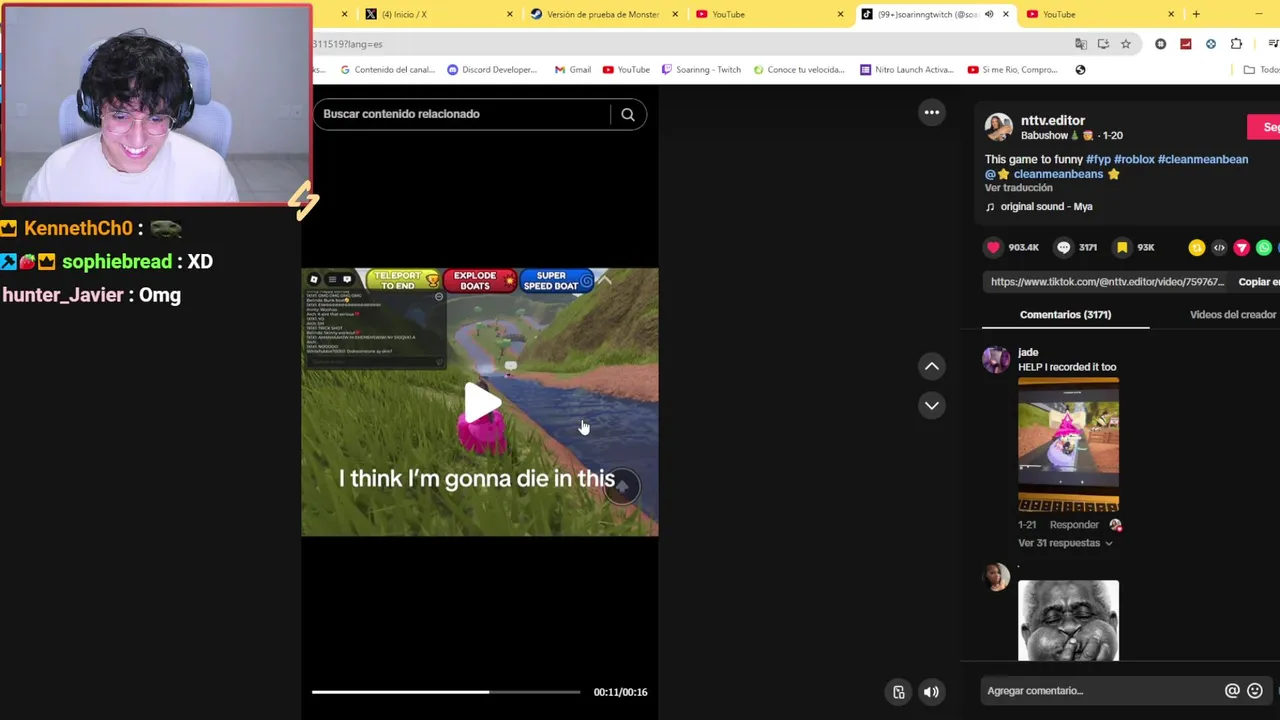Open the cleanmeanbeans mention link
1280x720 pixels.
click(1052, 174)
